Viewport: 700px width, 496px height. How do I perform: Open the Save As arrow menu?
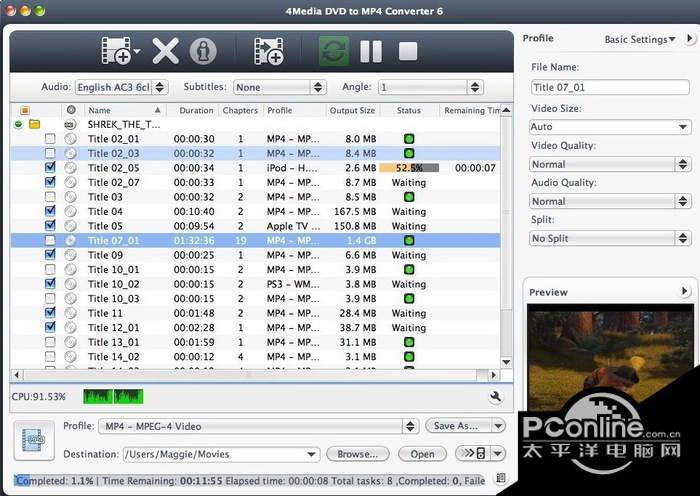[498, 426]
